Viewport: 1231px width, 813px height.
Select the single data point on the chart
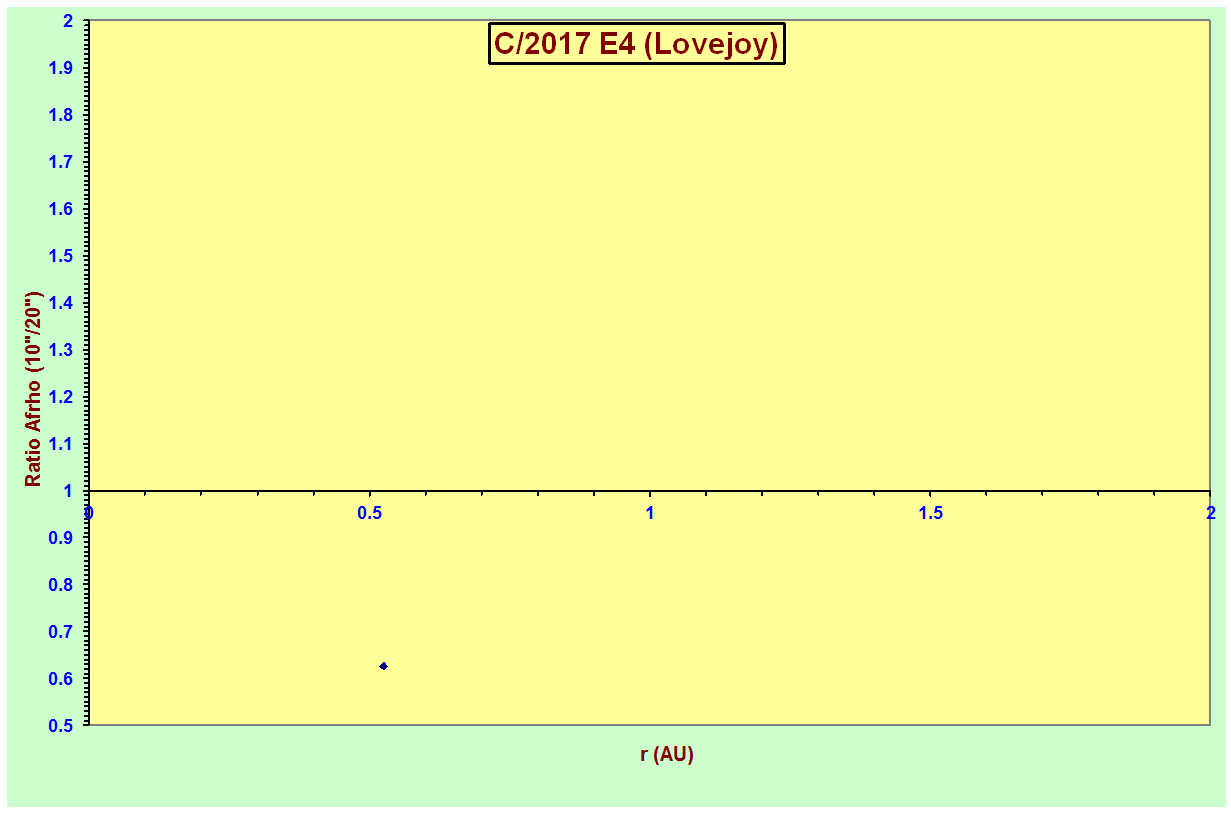384,666
